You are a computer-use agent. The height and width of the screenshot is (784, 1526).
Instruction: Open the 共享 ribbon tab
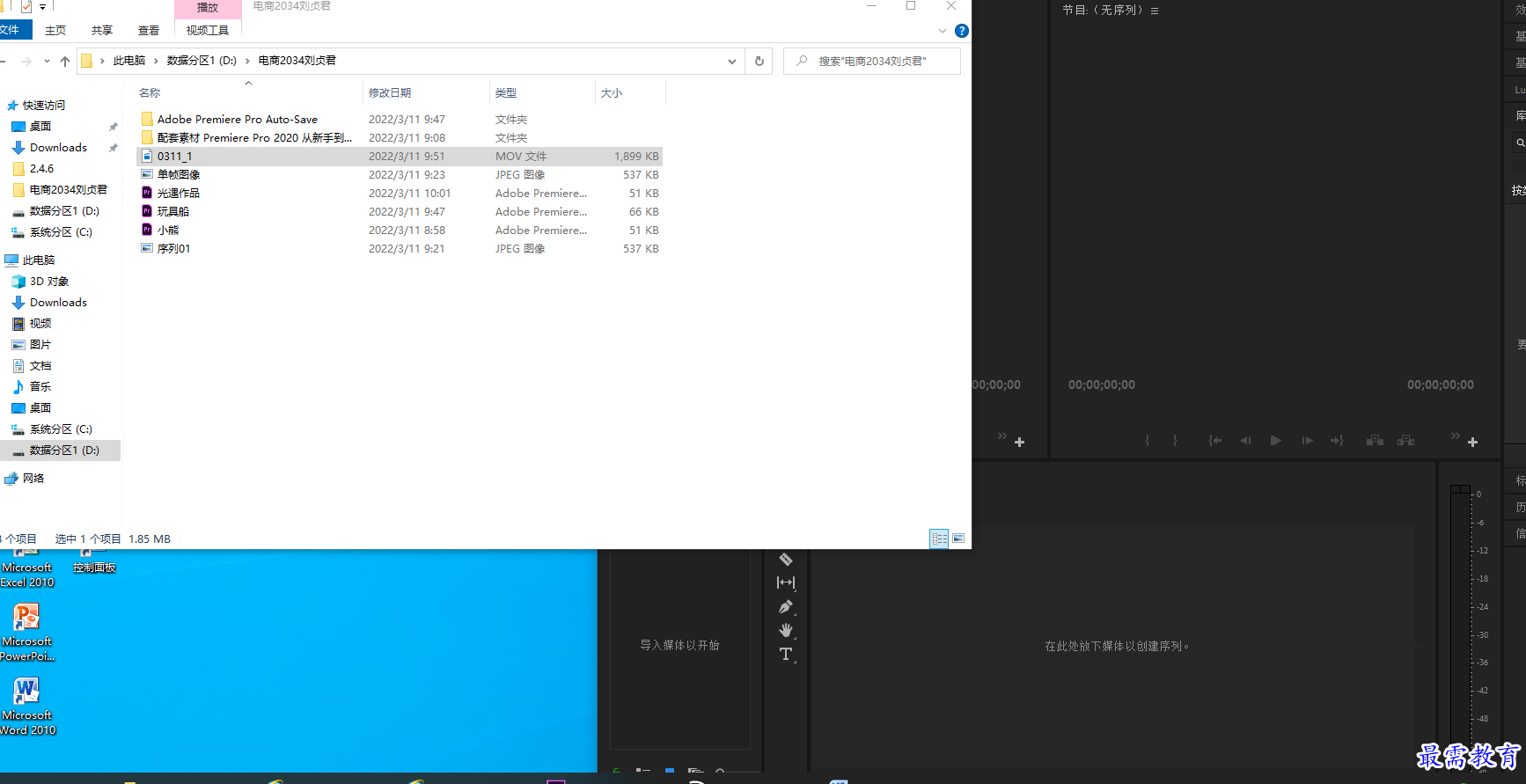[x=102, y=31]
